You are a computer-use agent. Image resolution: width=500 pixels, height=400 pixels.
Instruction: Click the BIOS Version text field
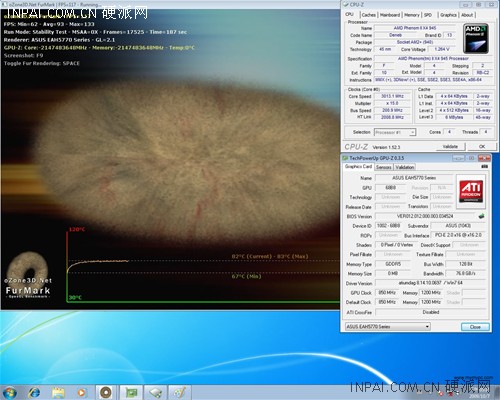click(426, 216)
